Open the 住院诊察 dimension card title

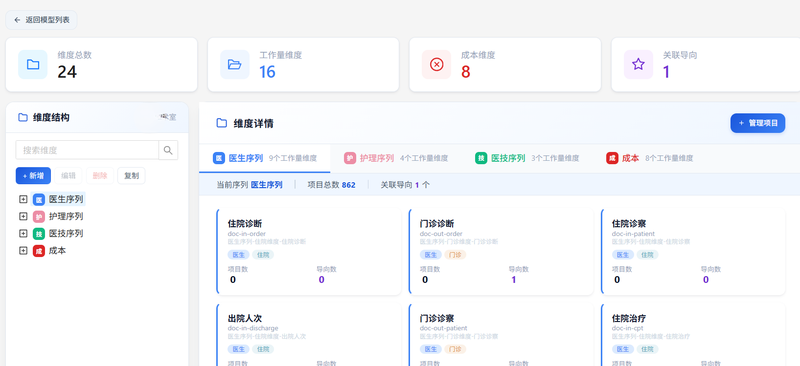tap(629, 224)
